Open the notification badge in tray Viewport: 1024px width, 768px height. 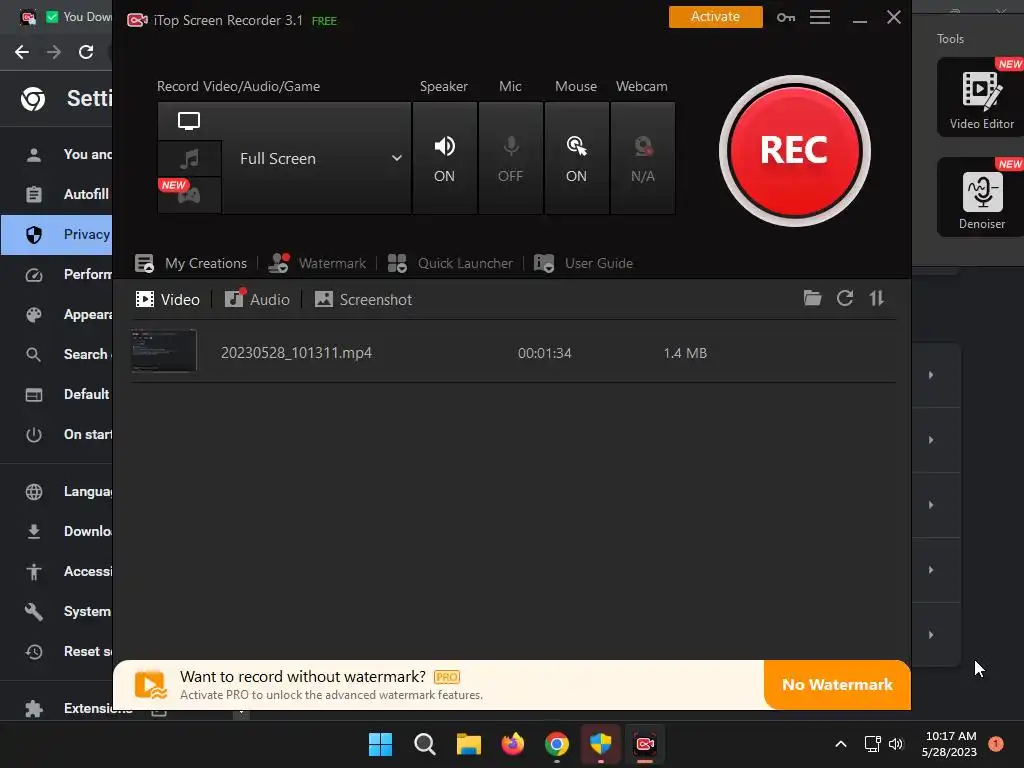996,744
